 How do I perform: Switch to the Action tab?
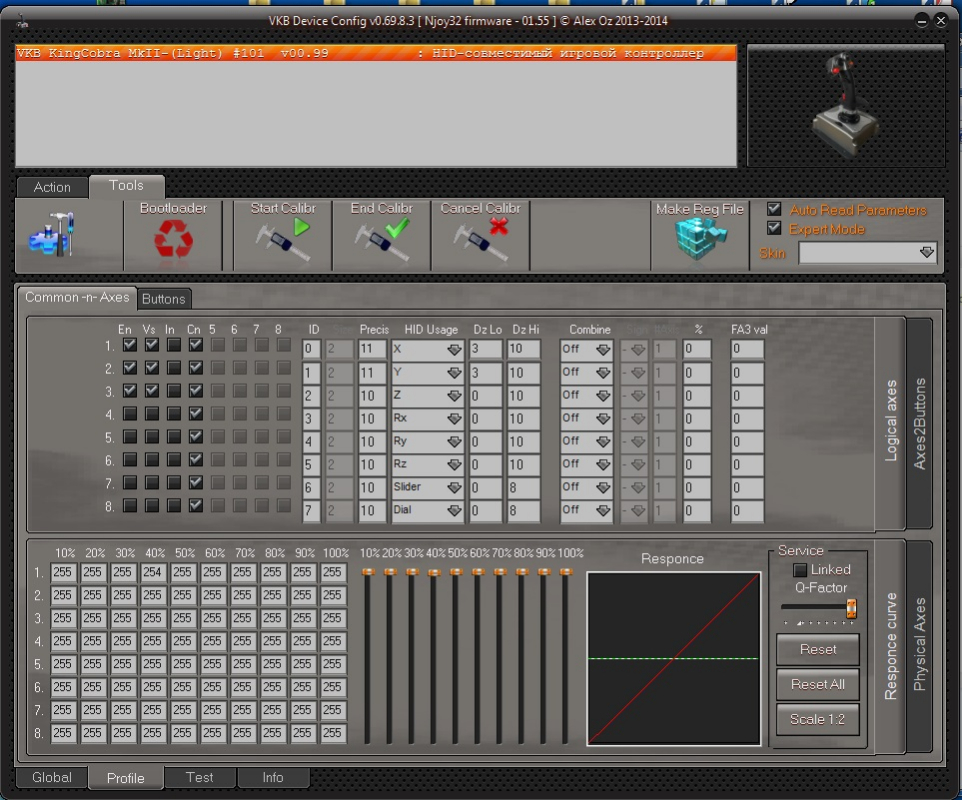point(52,187)
